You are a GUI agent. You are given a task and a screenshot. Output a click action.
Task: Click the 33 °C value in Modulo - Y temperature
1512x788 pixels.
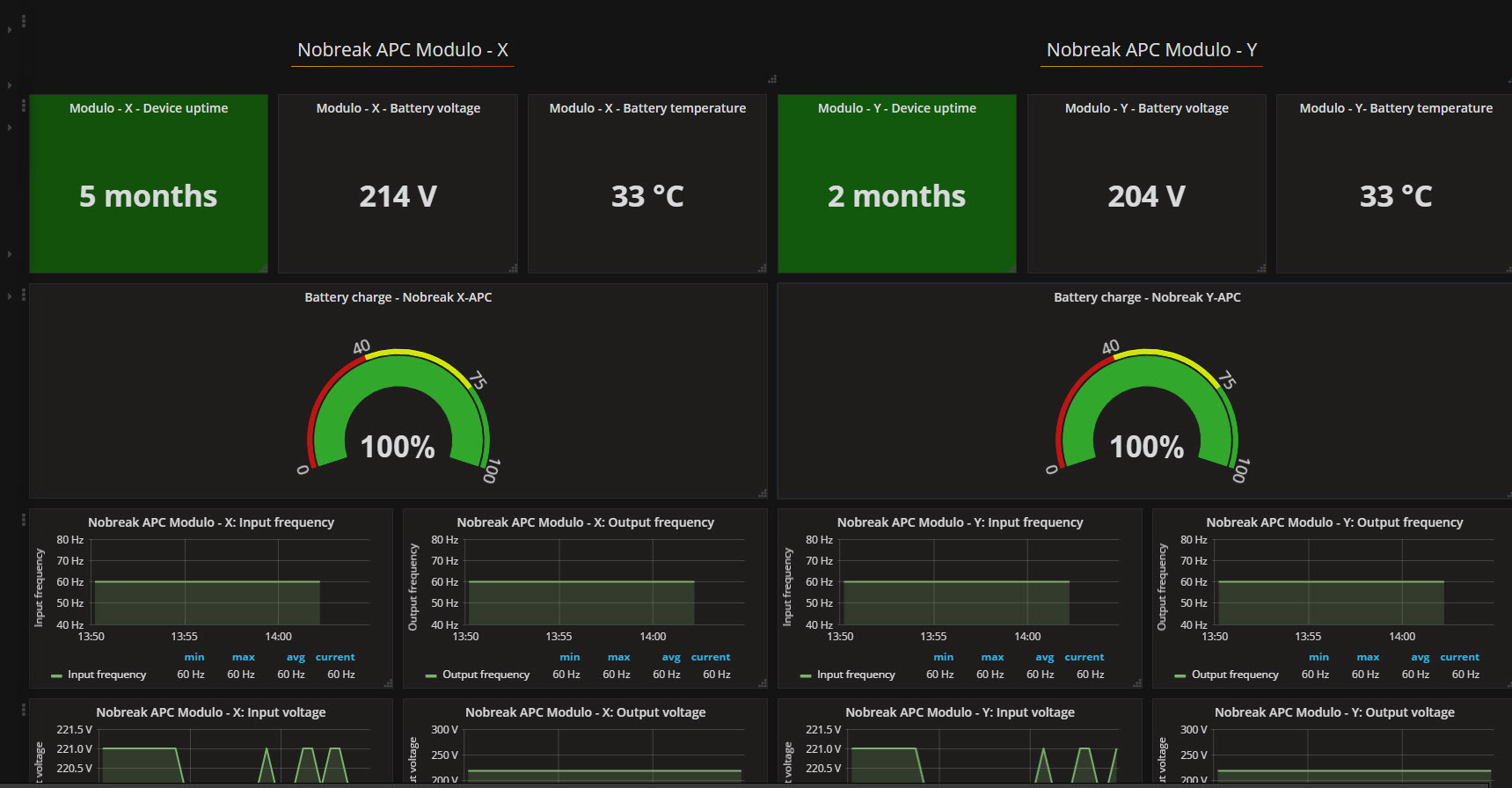click(1396, 196)
